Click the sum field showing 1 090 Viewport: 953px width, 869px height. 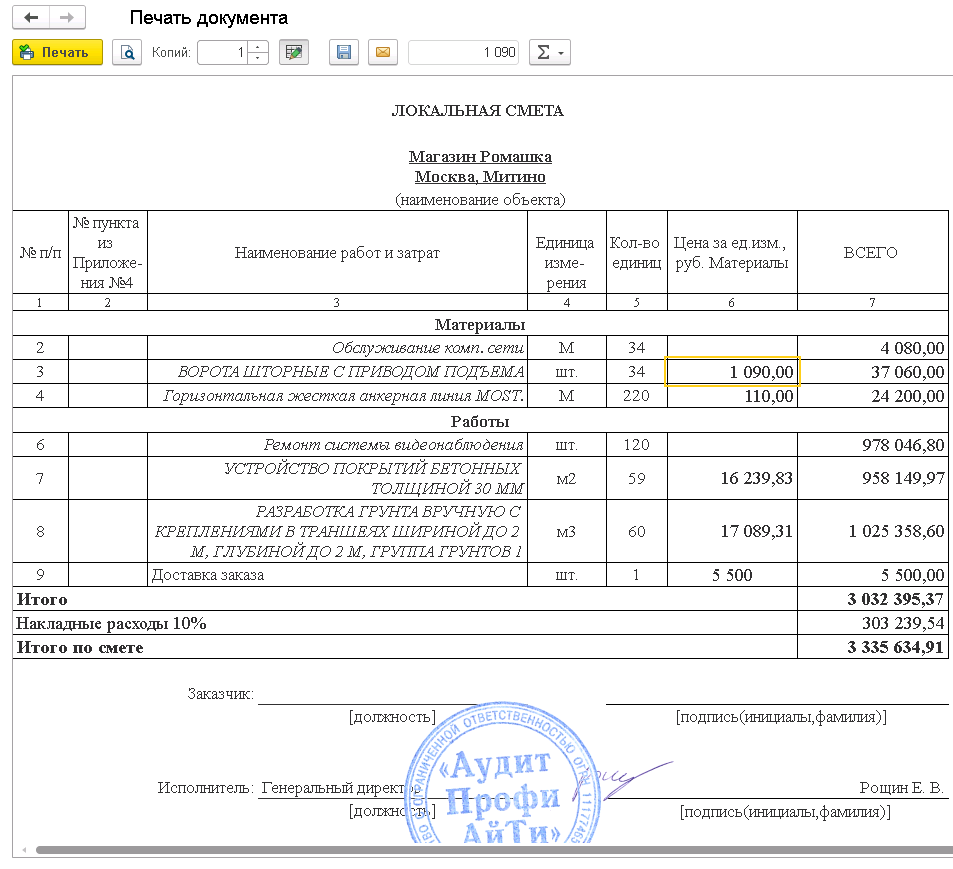coord(464,52)
